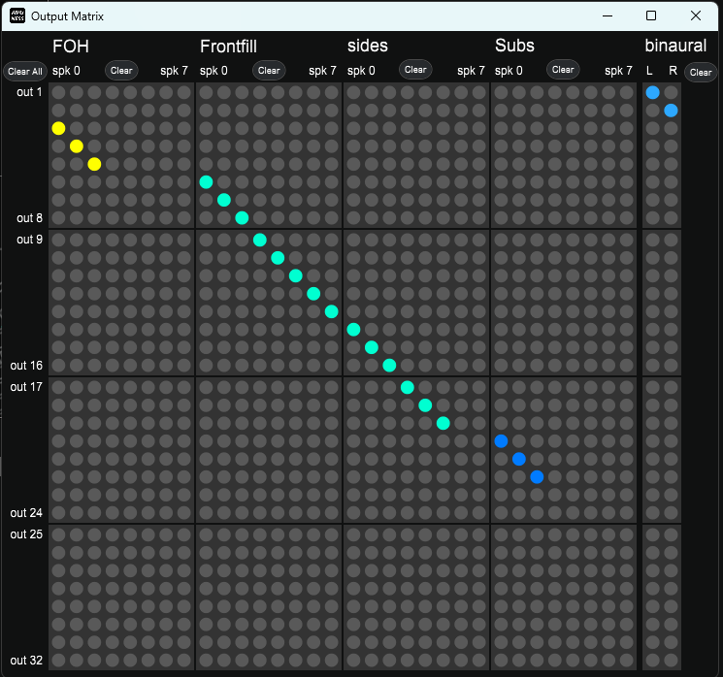723x677 pixels.
Task: Turn off binaural R patch on out 2
Action: (x=671, y=111)
